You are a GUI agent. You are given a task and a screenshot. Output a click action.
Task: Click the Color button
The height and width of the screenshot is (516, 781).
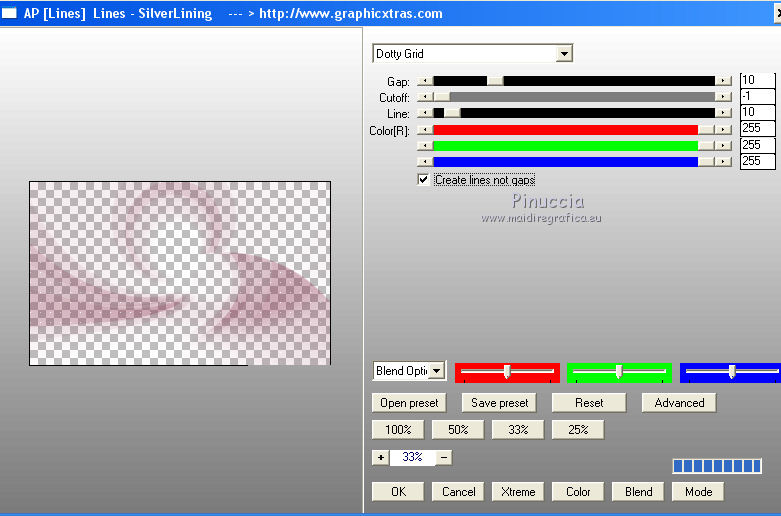pyautogui.click(x=578, y=492)
